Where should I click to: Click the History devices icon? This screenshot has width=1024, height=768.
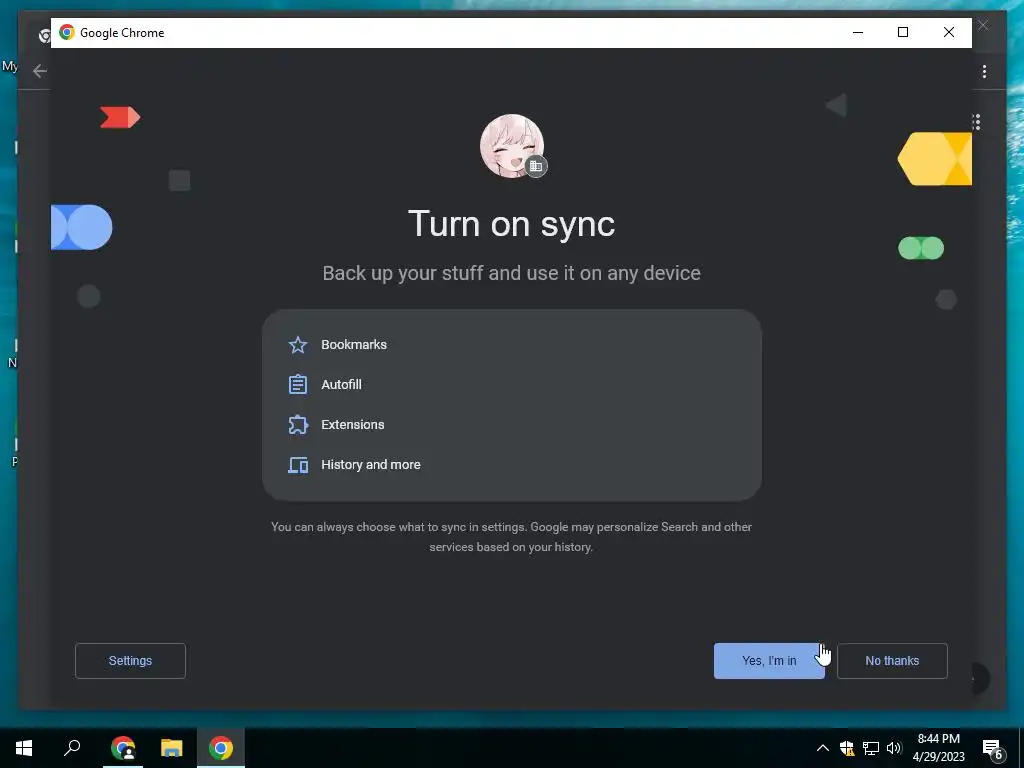(298, 465)
